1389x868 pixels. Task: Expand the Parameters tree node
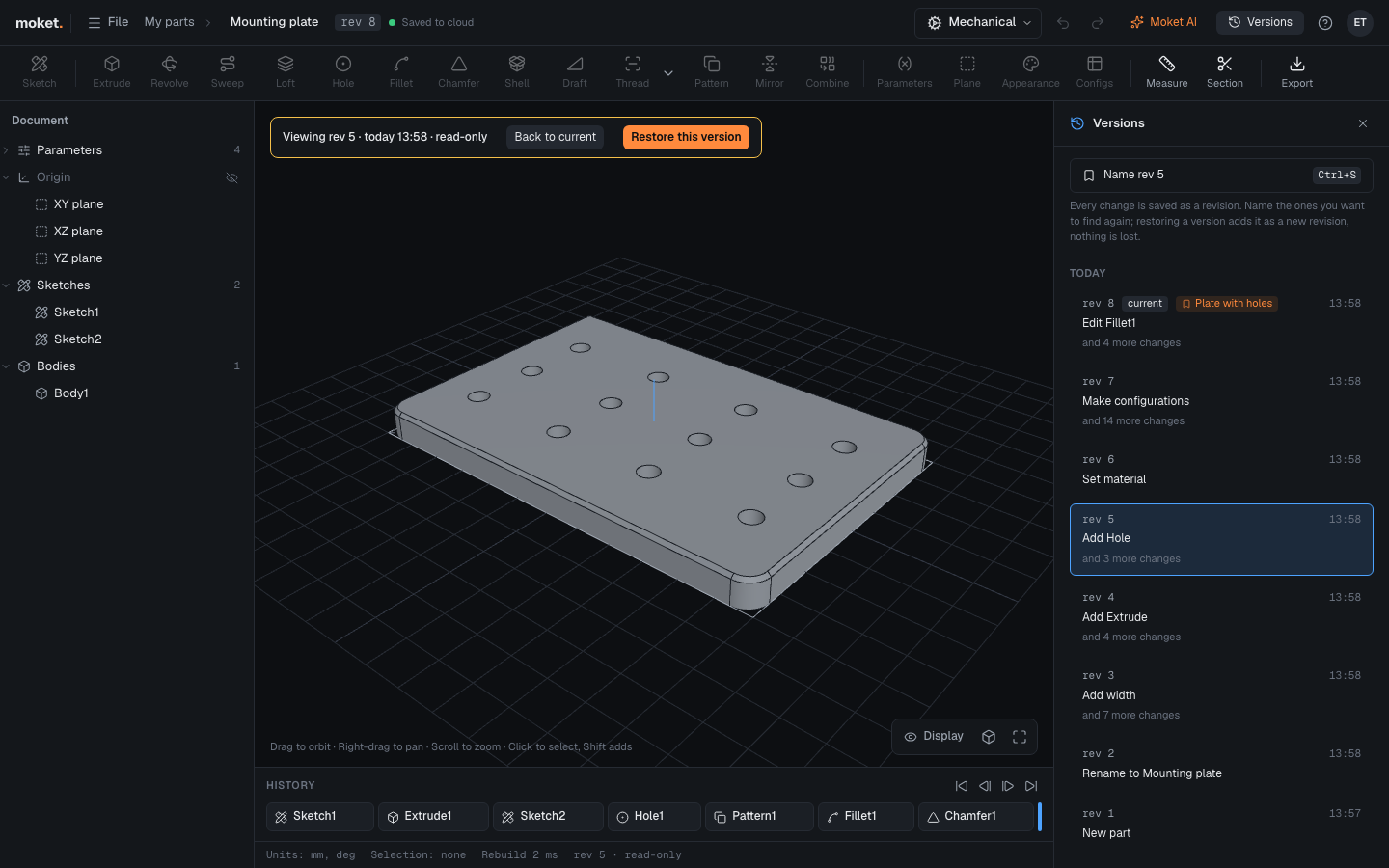[x=7, y=150]
